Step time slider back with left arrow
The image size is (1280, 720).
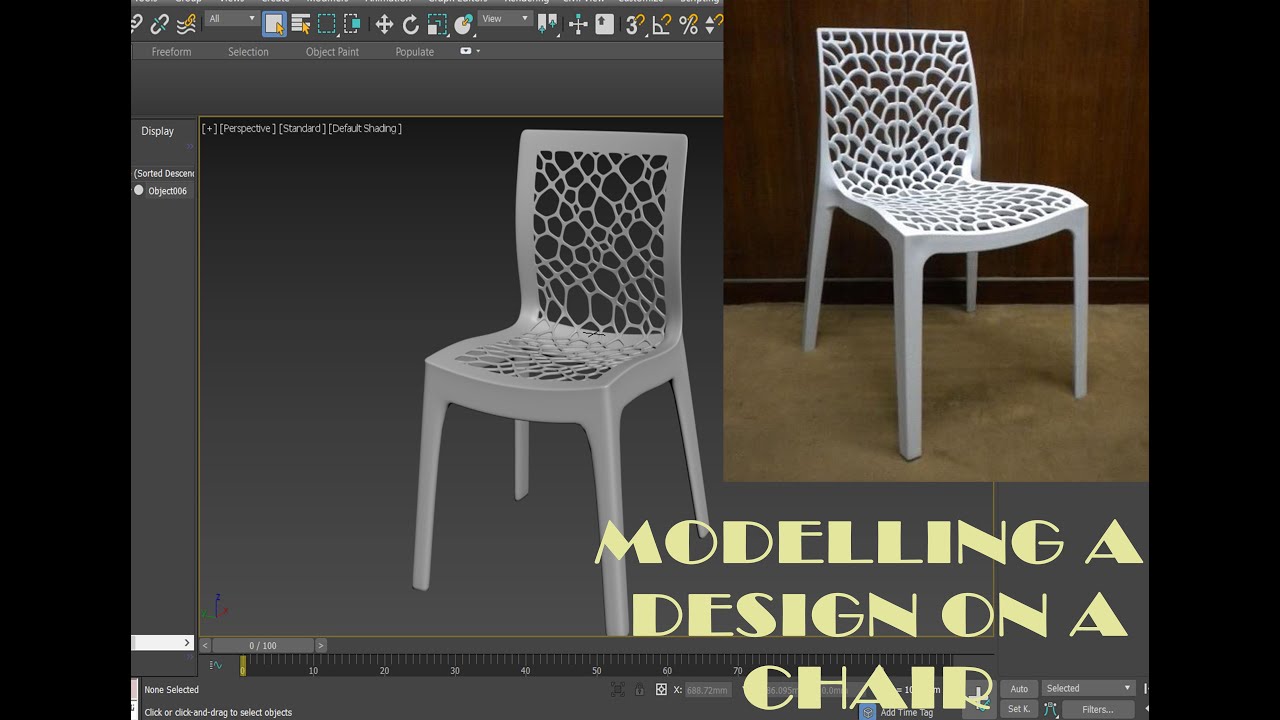(205, 646)
